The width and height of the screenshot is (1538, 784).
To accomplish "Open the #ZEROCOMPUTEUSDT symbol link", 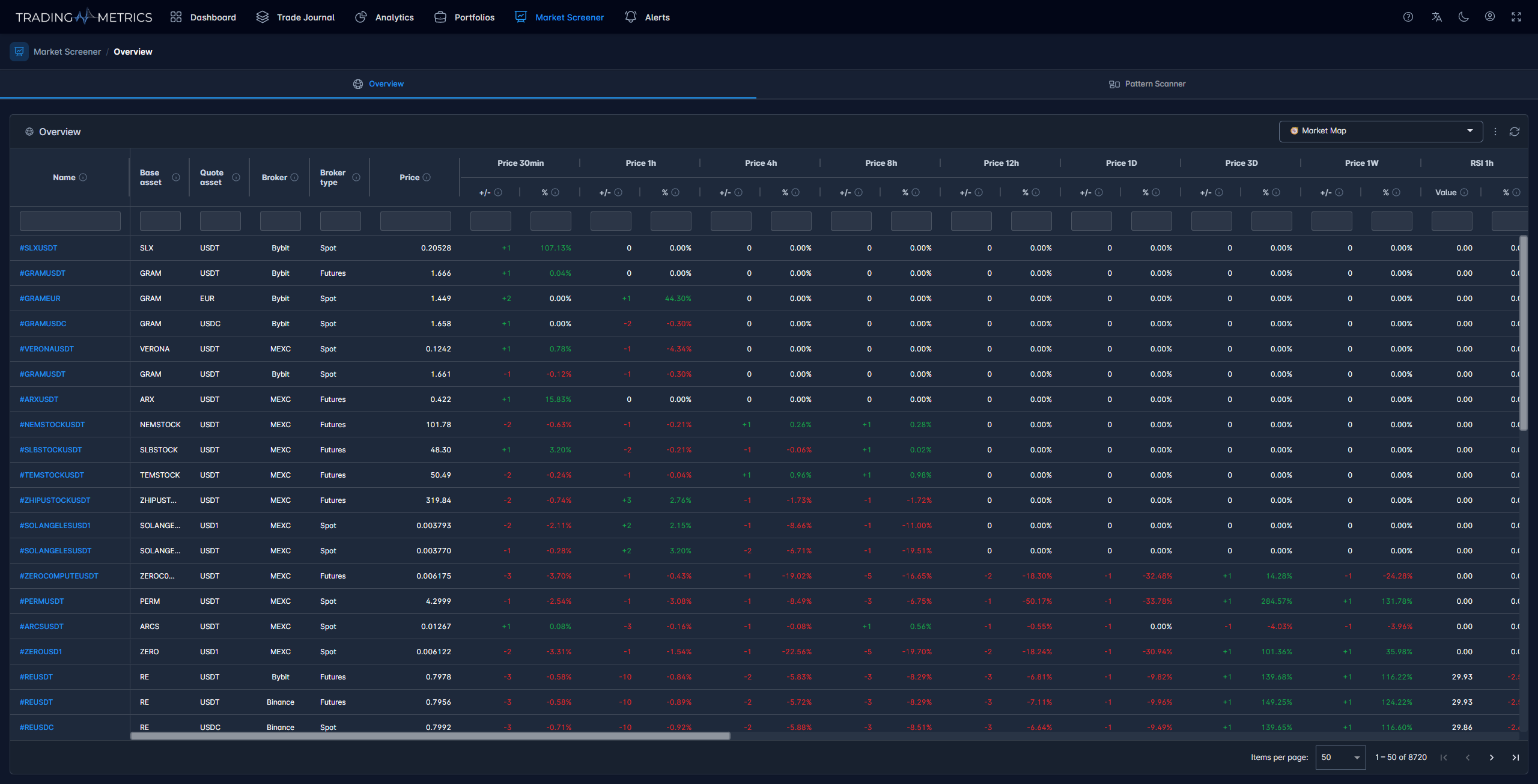I will [59, 576].
